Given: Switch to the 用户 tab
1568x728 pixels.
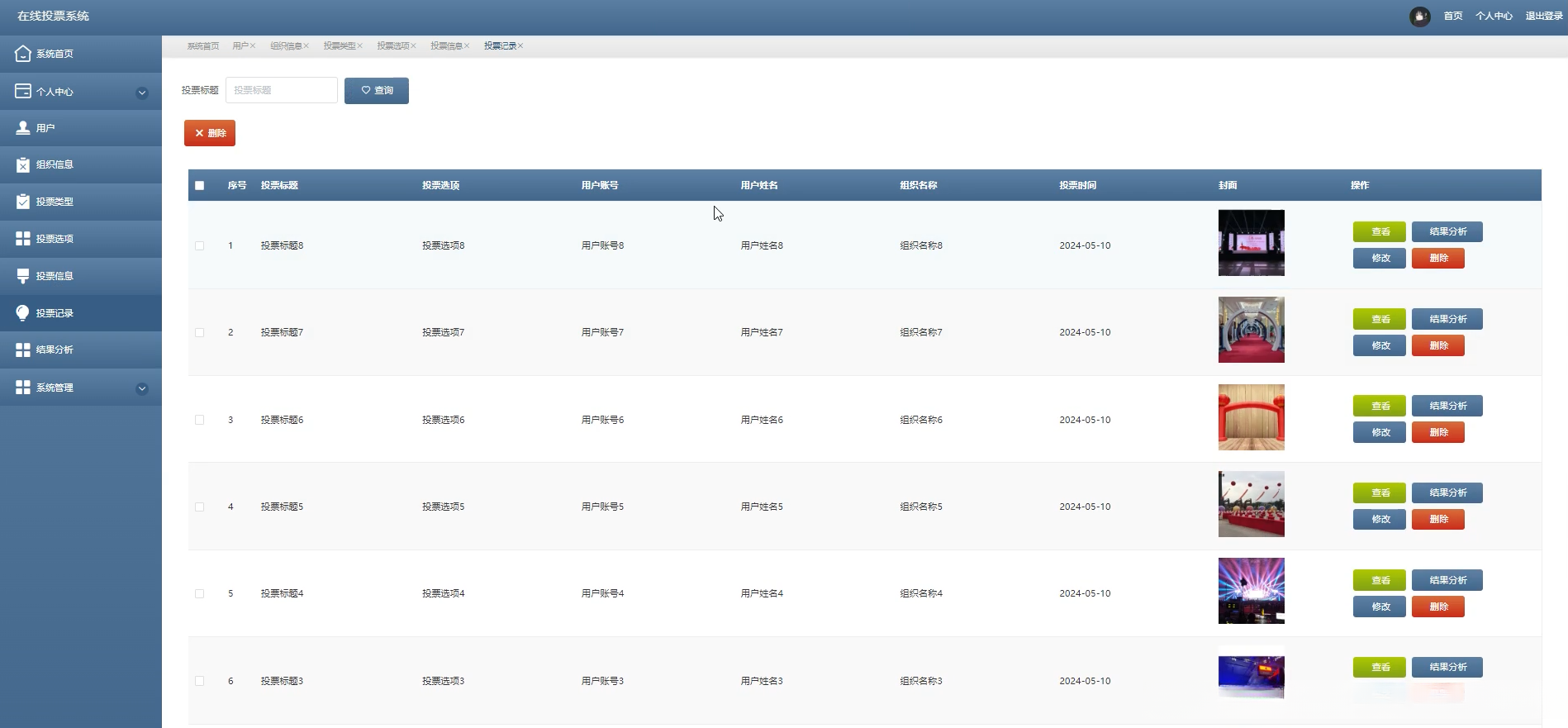Looking at the screenshot, I should [x=240, y=46].
